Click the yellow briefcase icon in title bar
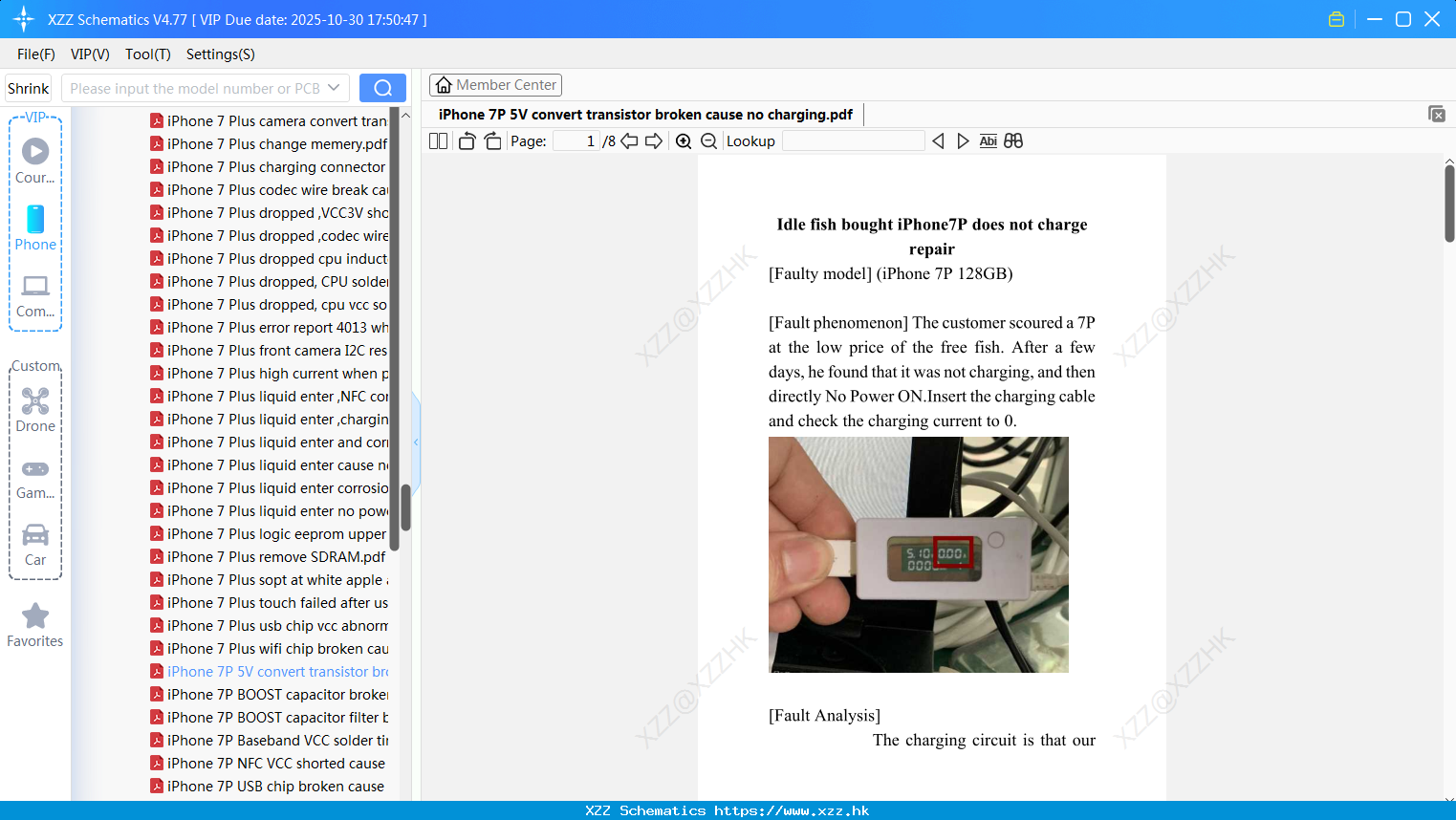Screen dimensions: 1456x820 (x=1336, y=19)
